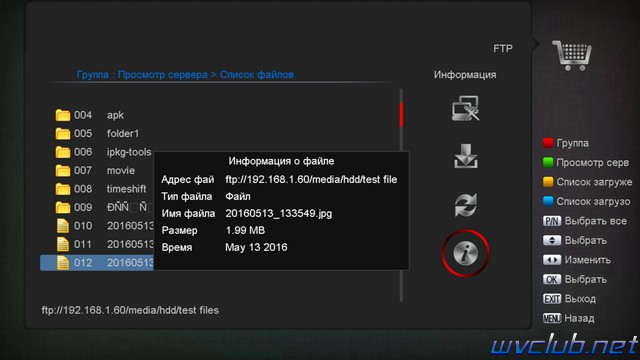Click the FTP tab label
The image size is (640, 360).
[x=503, y=49]
